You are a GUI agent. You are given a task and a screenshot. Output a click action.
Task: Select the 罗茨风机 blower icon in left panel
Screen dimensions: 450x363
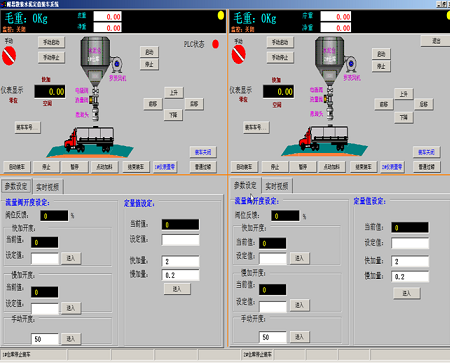pyautogui.click(x=117, y=64)
